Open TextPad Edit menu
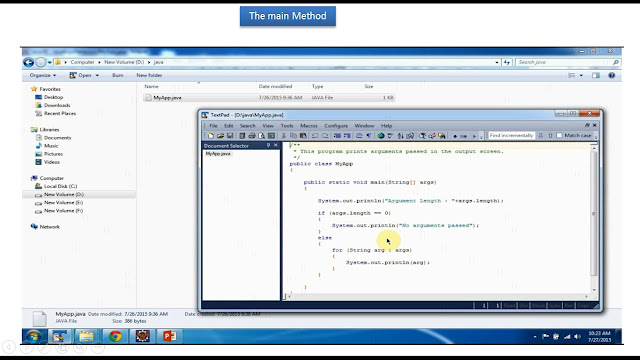Image resolution: width=640 pixels, height=360 pixels. point(229,126)
